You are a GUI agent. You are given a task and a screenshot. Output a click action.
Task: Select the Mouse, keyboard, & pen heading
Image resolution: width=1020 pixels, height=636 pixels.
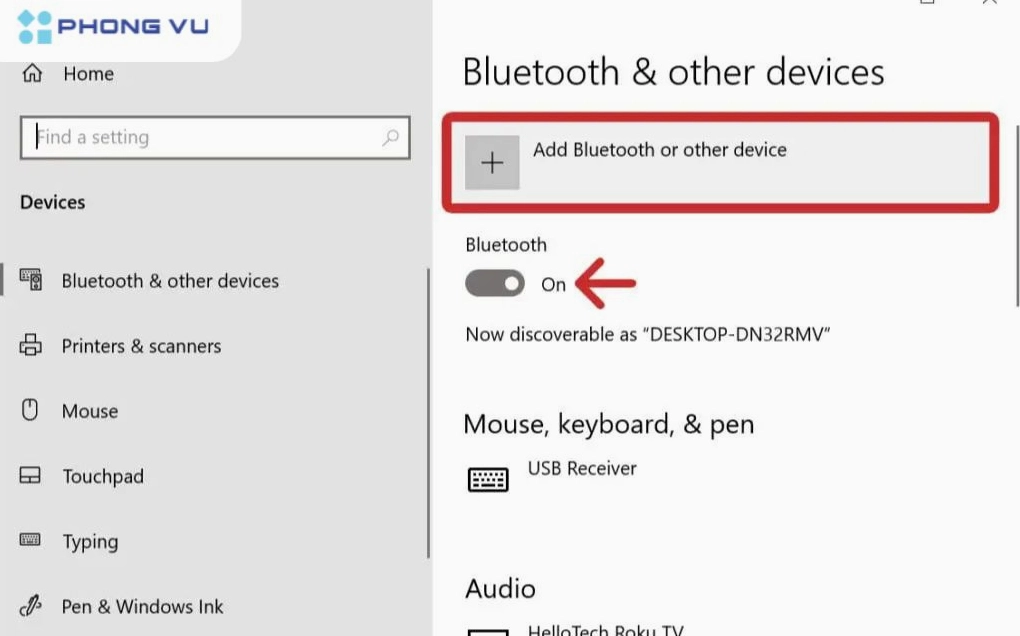tap(609, 424)
